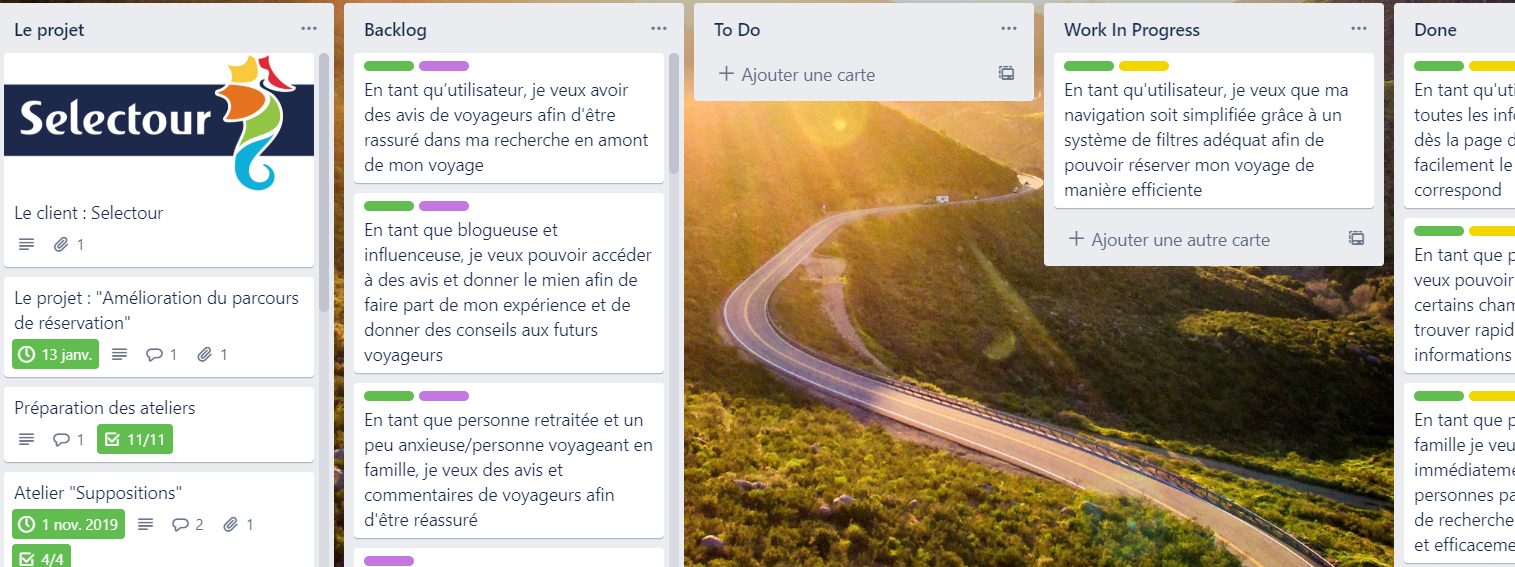Screen dimensions: 1515x567
Task: Edit the Work In Progress list title
Action: tap(1132, 30)
